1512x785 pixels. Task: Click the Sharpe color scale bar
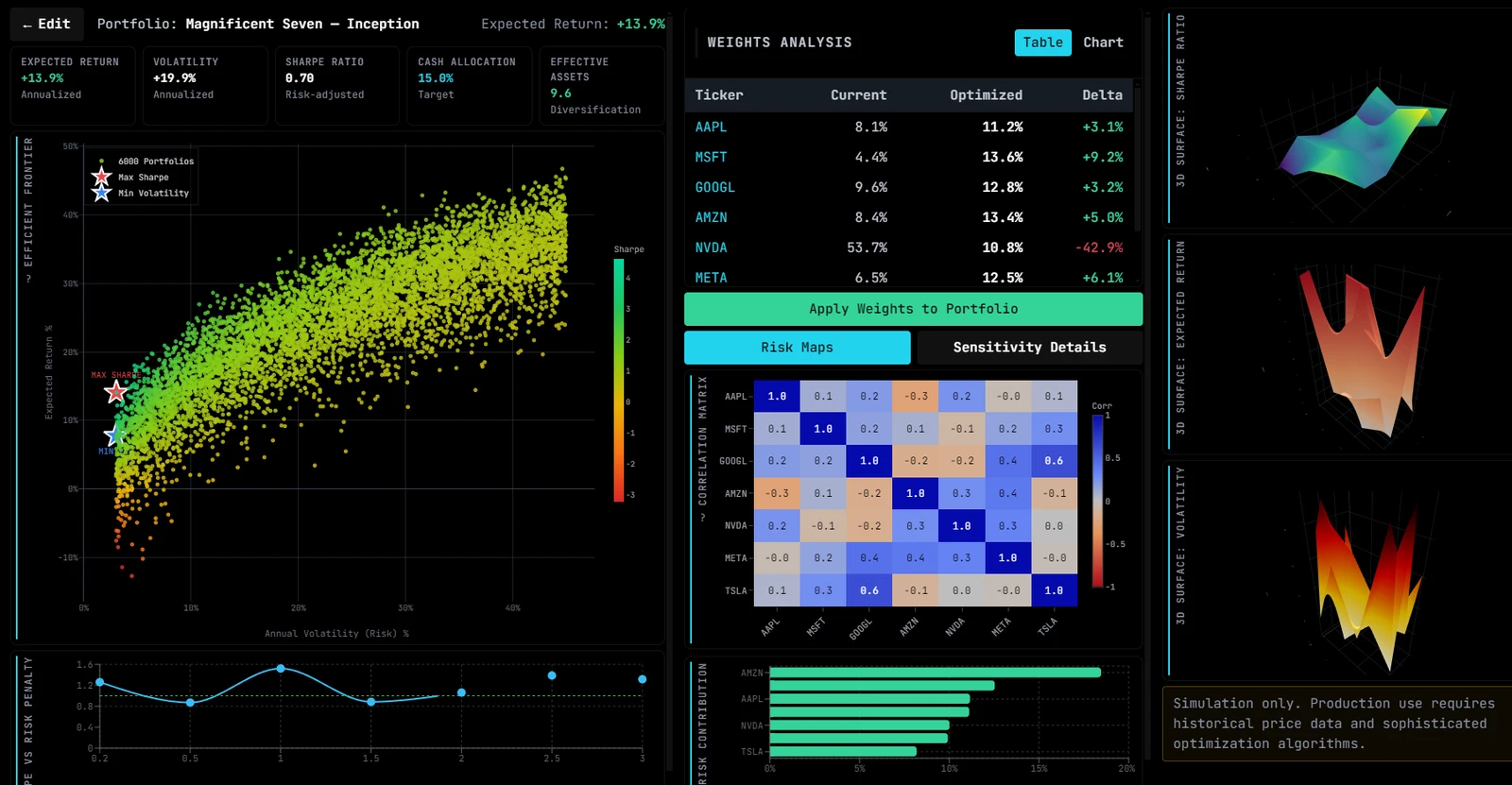click(619, 381)
